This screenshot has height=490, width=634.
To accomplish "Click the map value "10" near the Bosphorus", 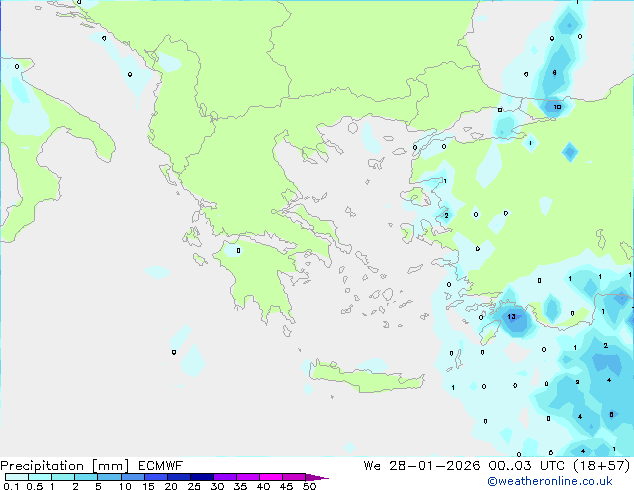I will click(x=557, y=107).
